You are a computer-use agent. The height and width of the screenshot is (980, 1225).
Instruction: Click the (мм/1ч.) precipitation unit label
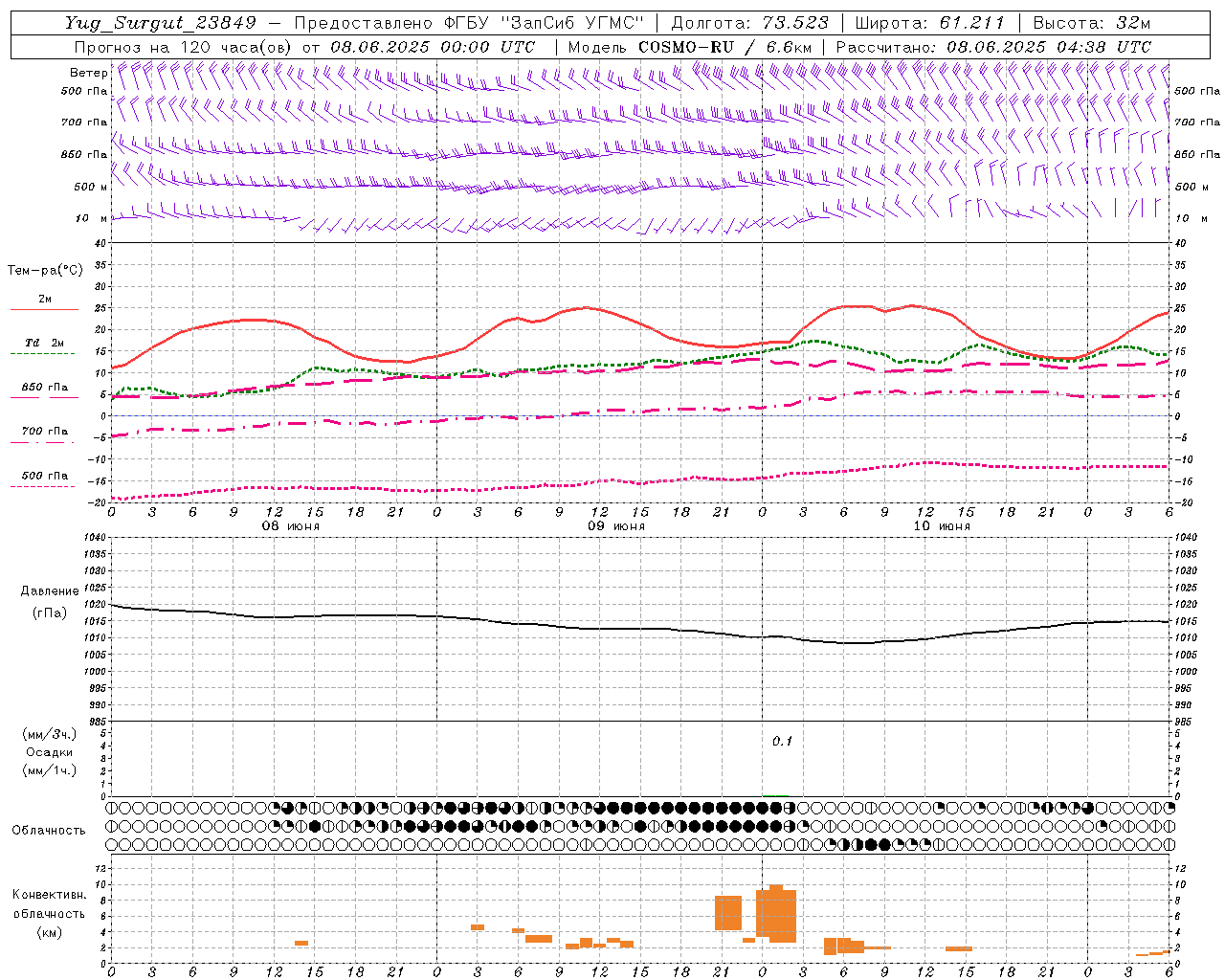50,770
